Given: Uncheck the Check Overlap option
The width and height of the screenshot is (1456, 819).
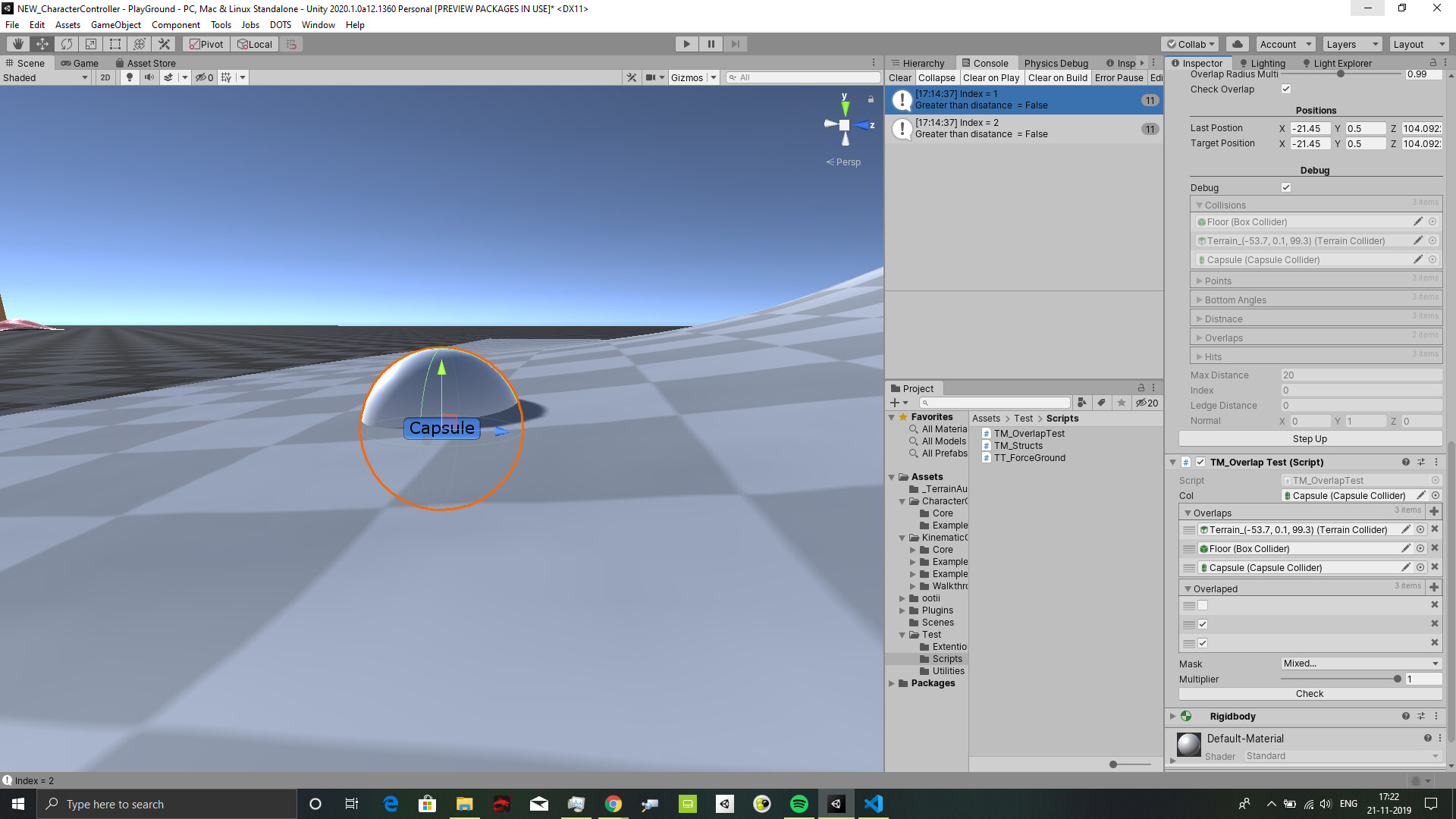Looking at the screenshot, I should (1286, 89).
